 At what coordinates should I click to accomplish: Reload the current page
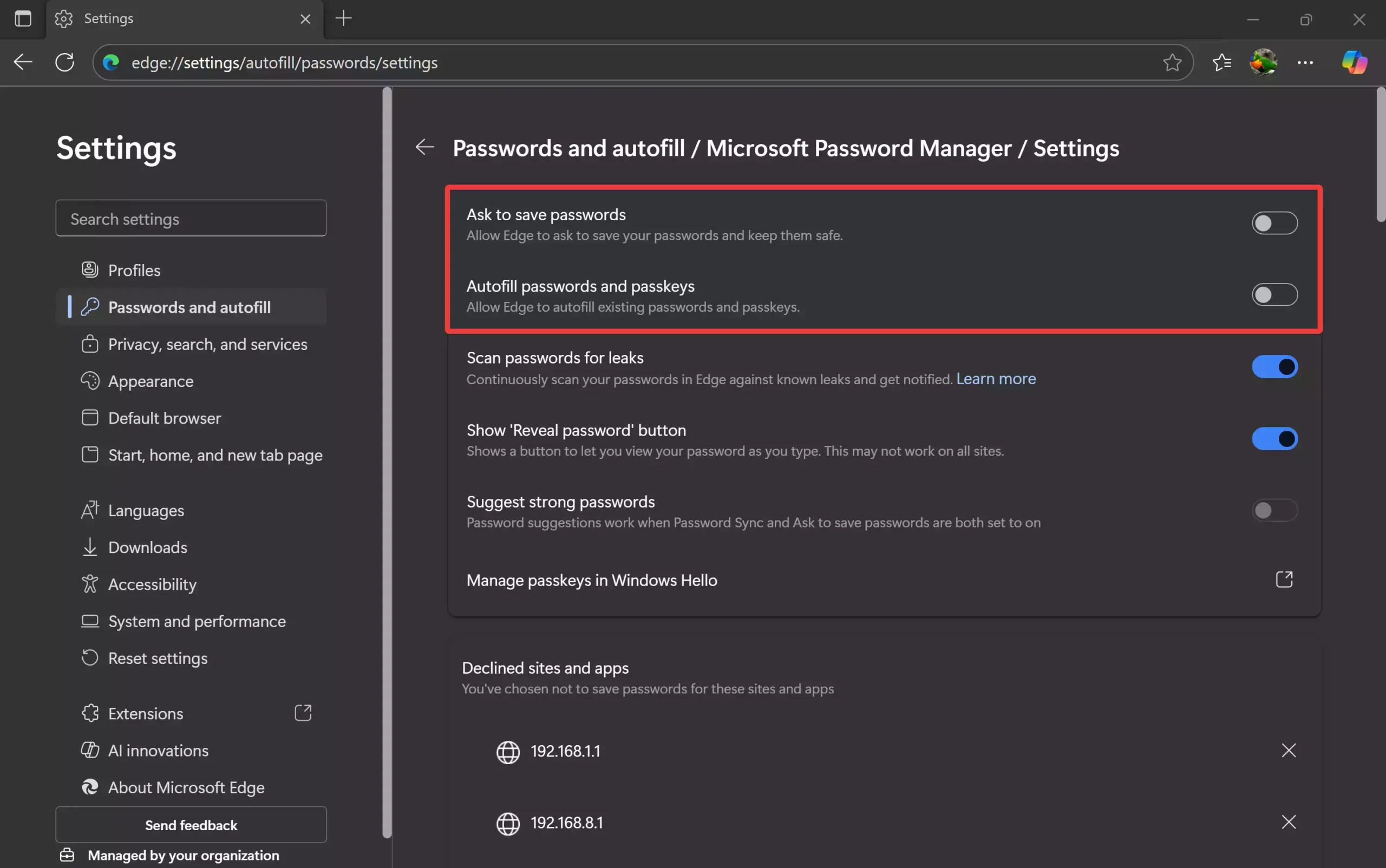click(64, 62)
